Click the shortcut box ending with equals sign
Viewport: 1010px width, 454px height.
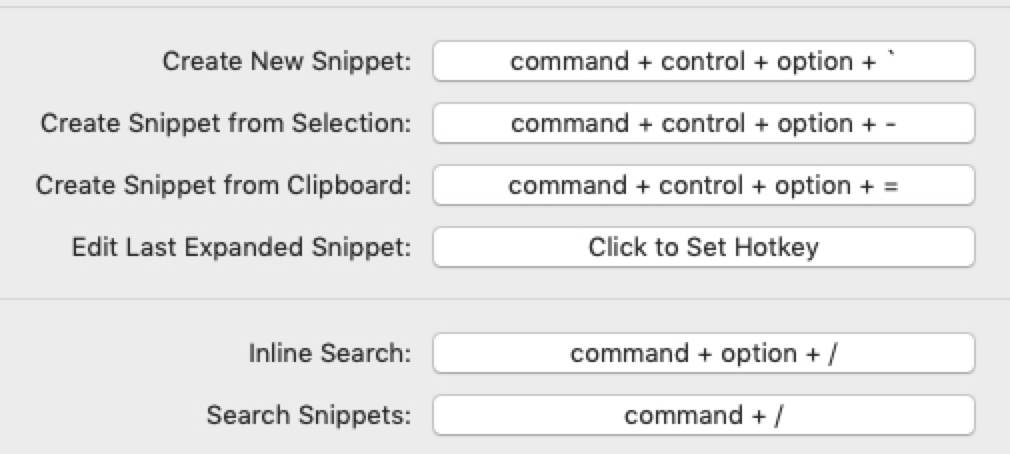[x=703, y=185]
